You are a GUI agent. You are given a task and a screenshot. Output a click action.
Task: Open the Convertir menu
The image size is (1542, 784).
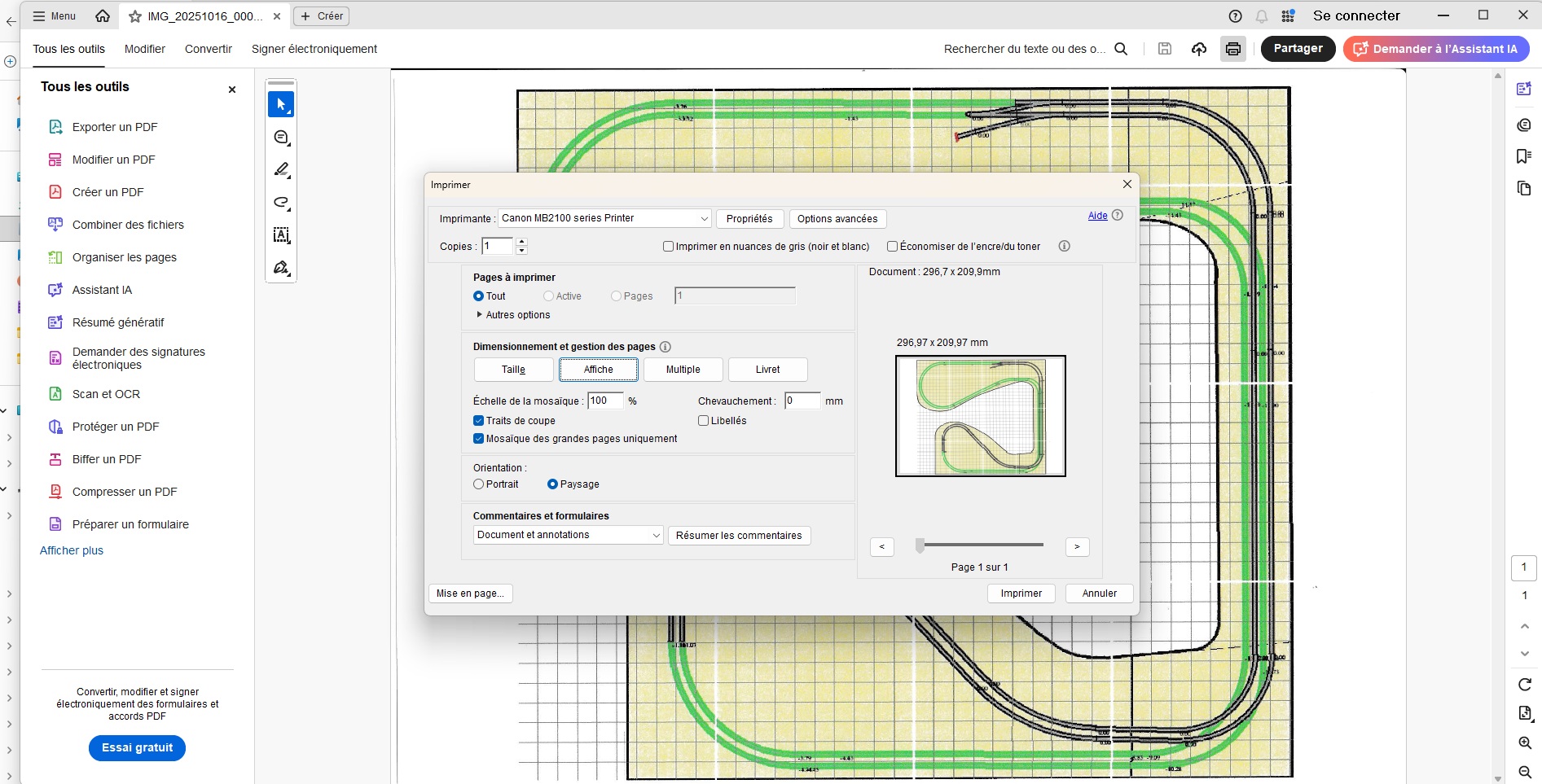208,49
